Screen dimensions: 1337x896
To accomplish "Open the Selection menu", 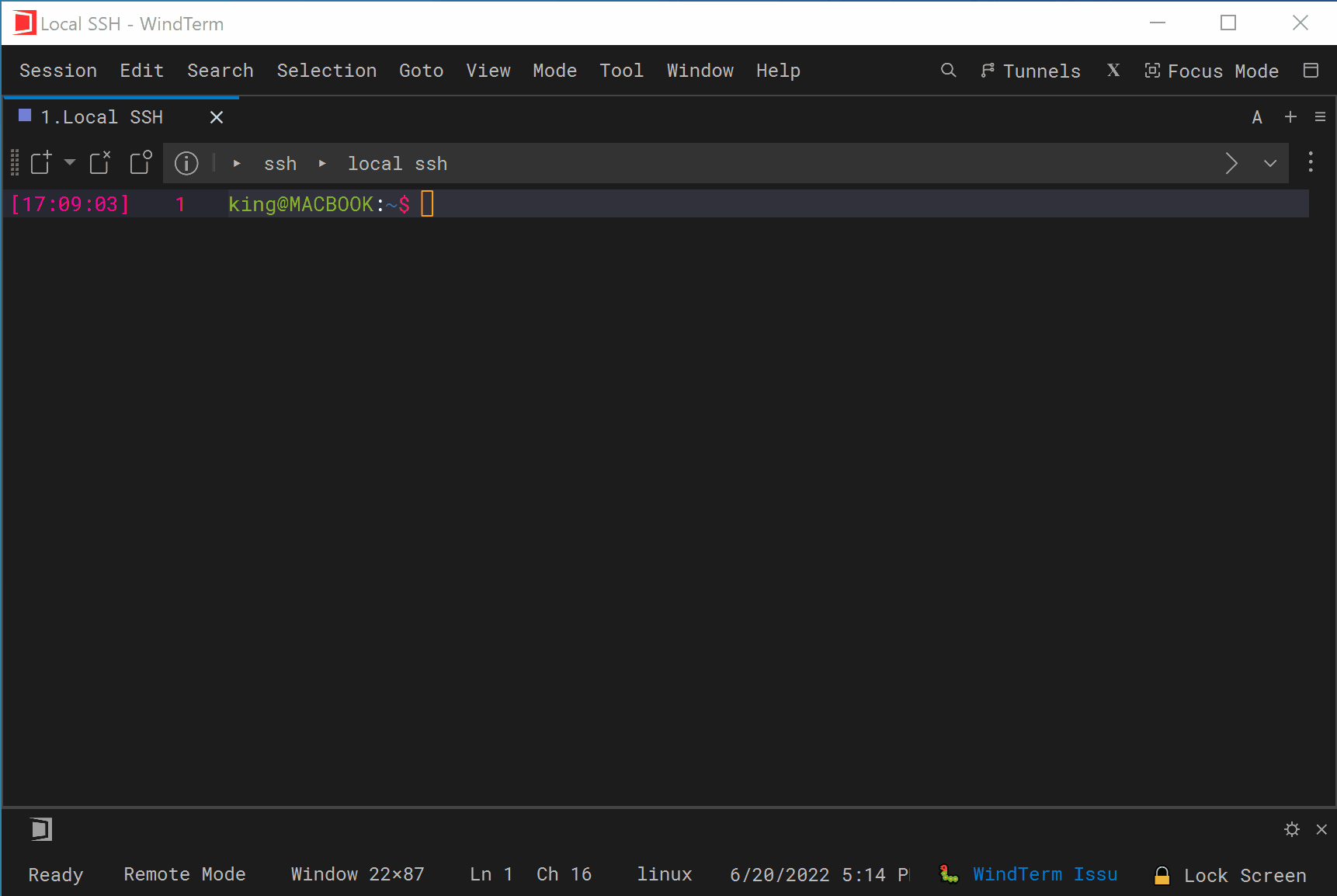I will point(327,71).
